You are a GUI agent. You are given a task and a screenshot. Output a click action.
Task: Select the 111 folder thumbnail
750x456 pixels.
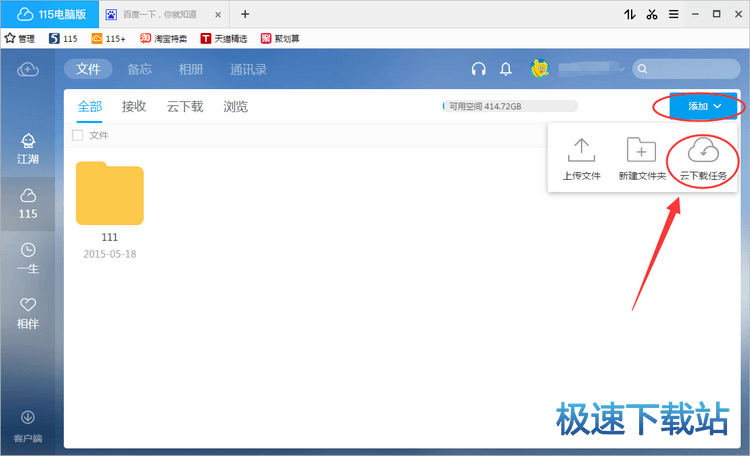[110, 193]
